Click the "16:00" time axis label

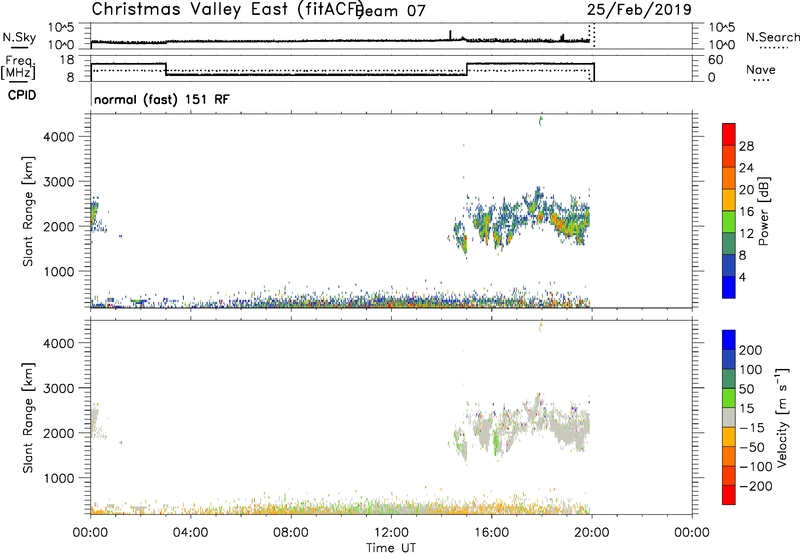pos(491,533)
